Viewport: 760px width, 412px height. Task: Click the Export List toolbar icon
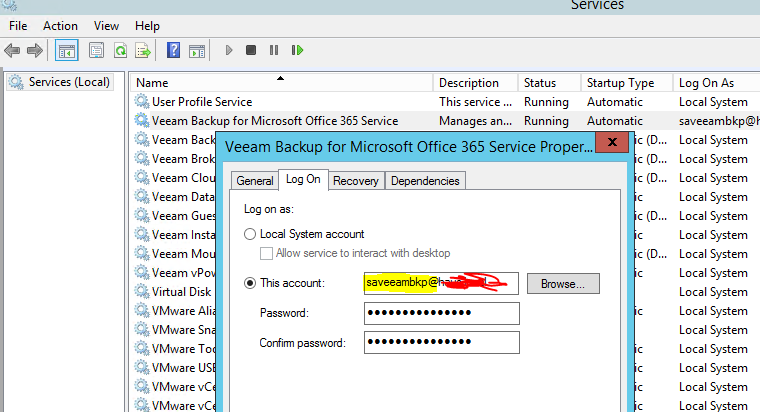point(143,50)
